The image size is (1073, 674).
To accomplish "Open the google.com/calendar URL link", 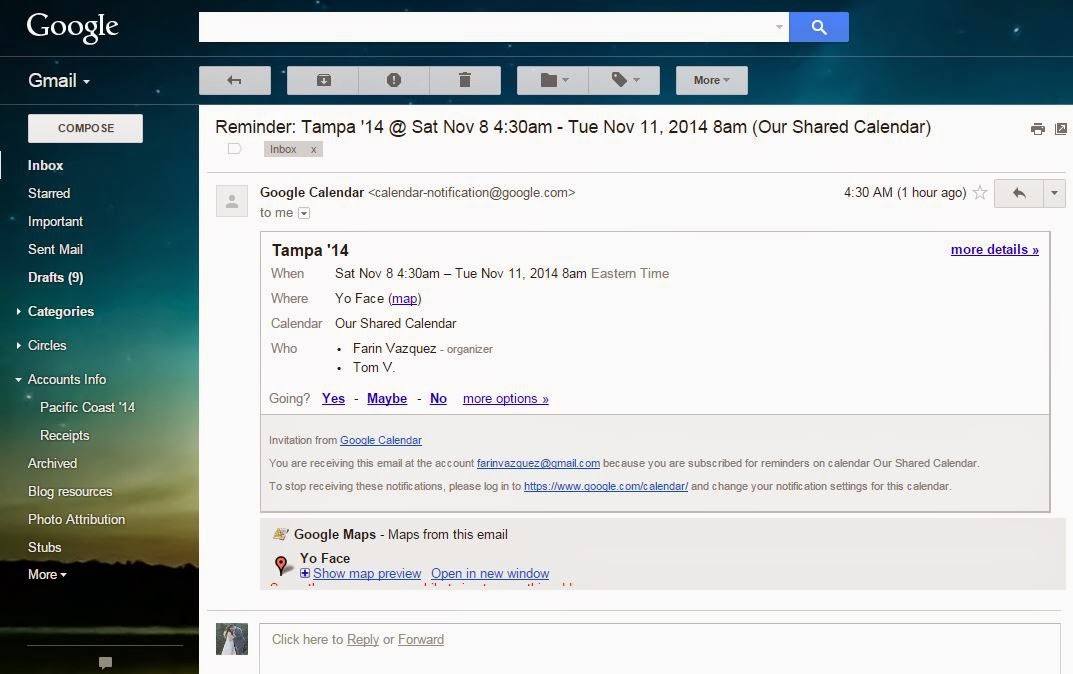I will tap(606, 487).
